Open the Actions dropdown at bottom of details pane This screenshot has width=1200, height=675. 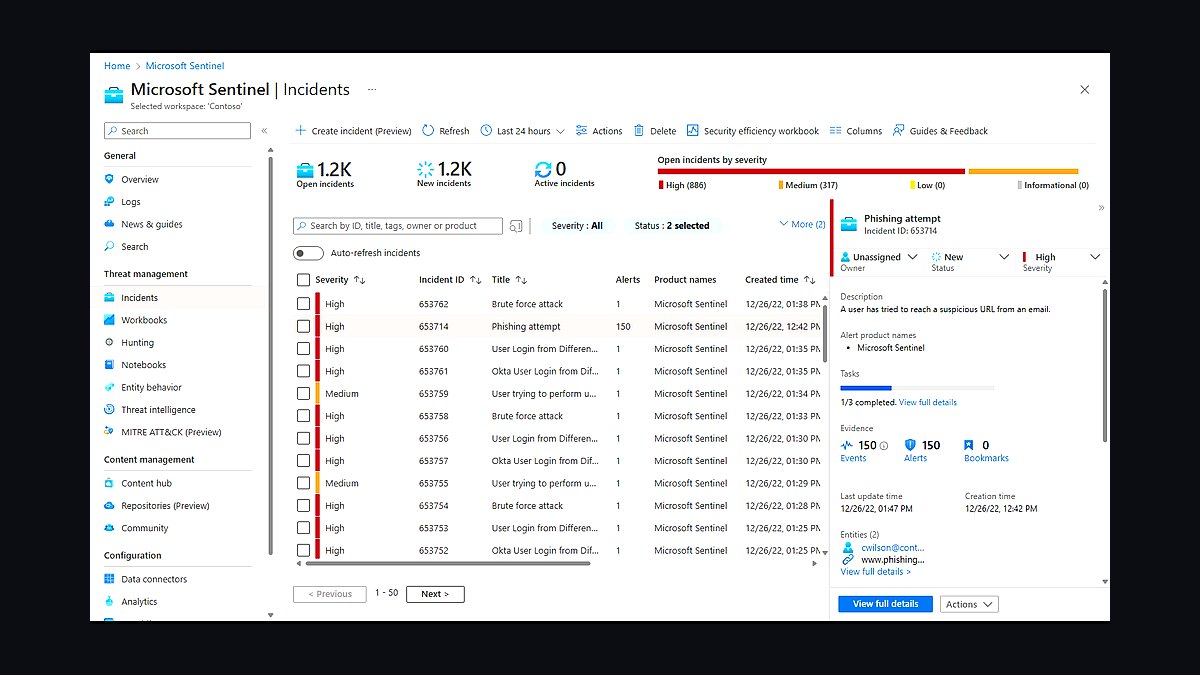tap(969, 604)
